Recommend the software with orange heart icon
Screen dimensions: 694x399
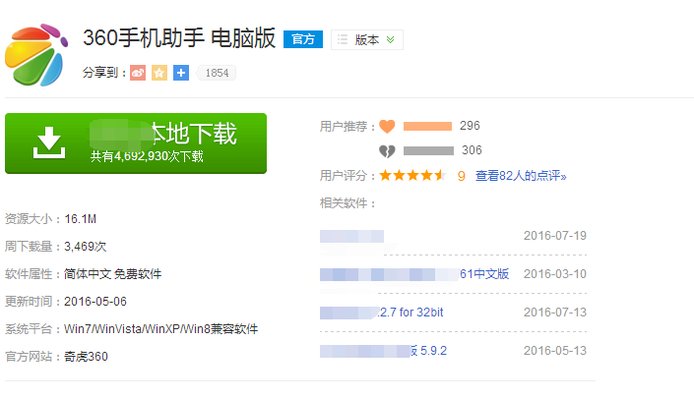click(387, 126)
